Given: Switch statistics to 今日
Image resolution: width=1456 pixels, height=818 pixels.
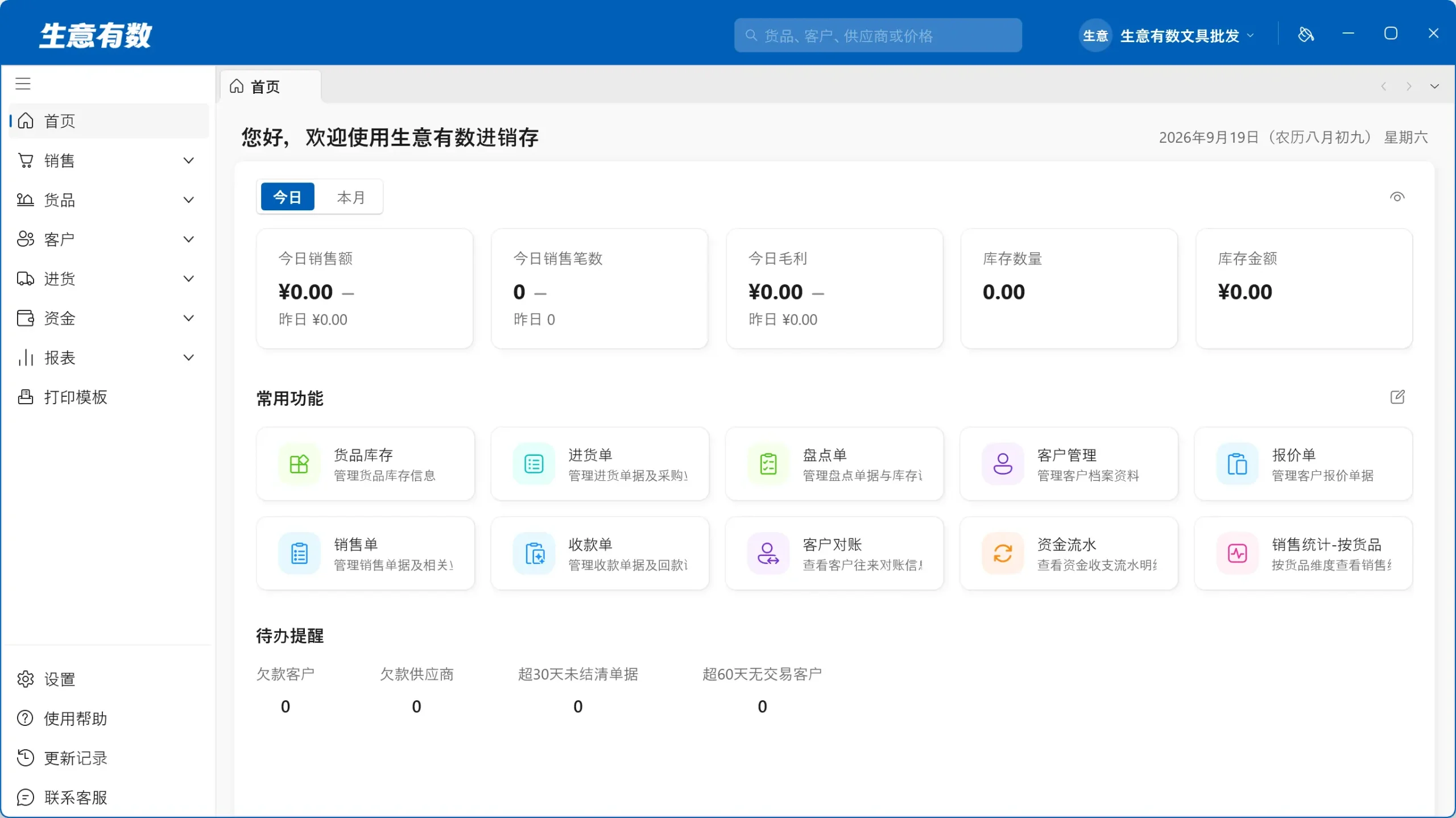Looking at the screenshot, I should pos(287,197).
